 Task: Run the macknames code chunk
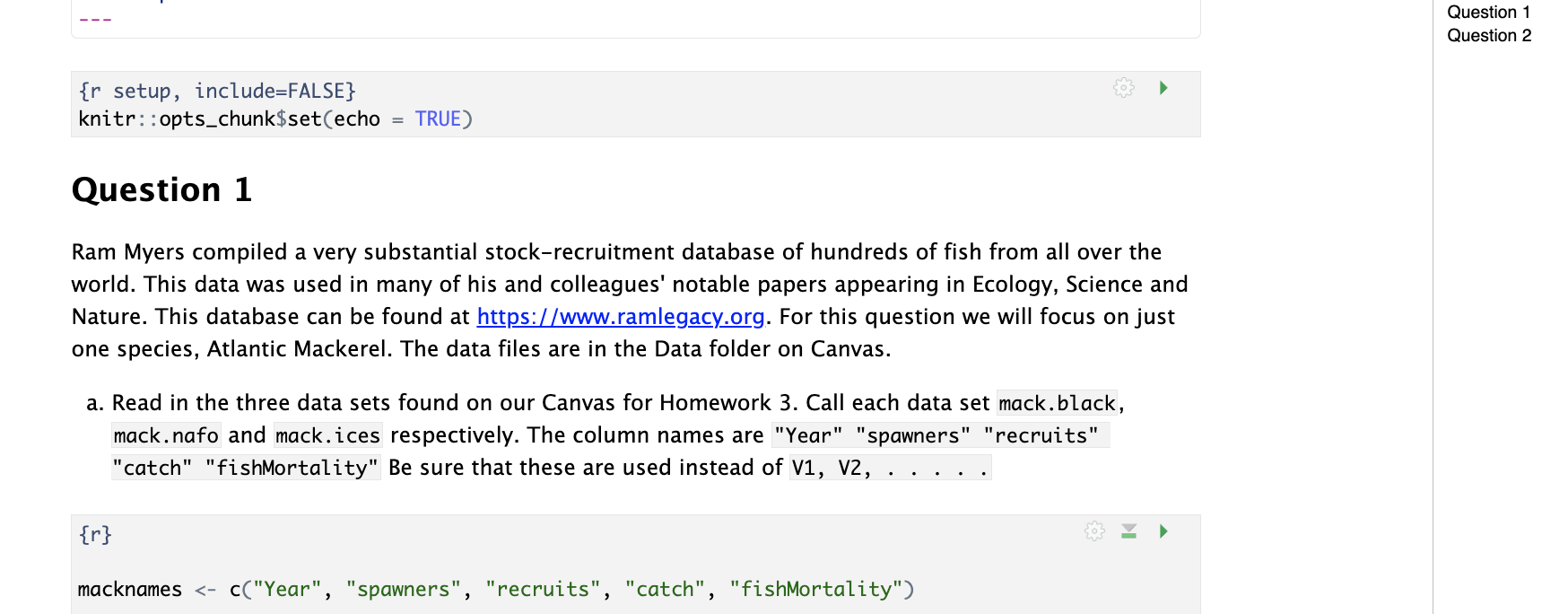[1163, 531]
